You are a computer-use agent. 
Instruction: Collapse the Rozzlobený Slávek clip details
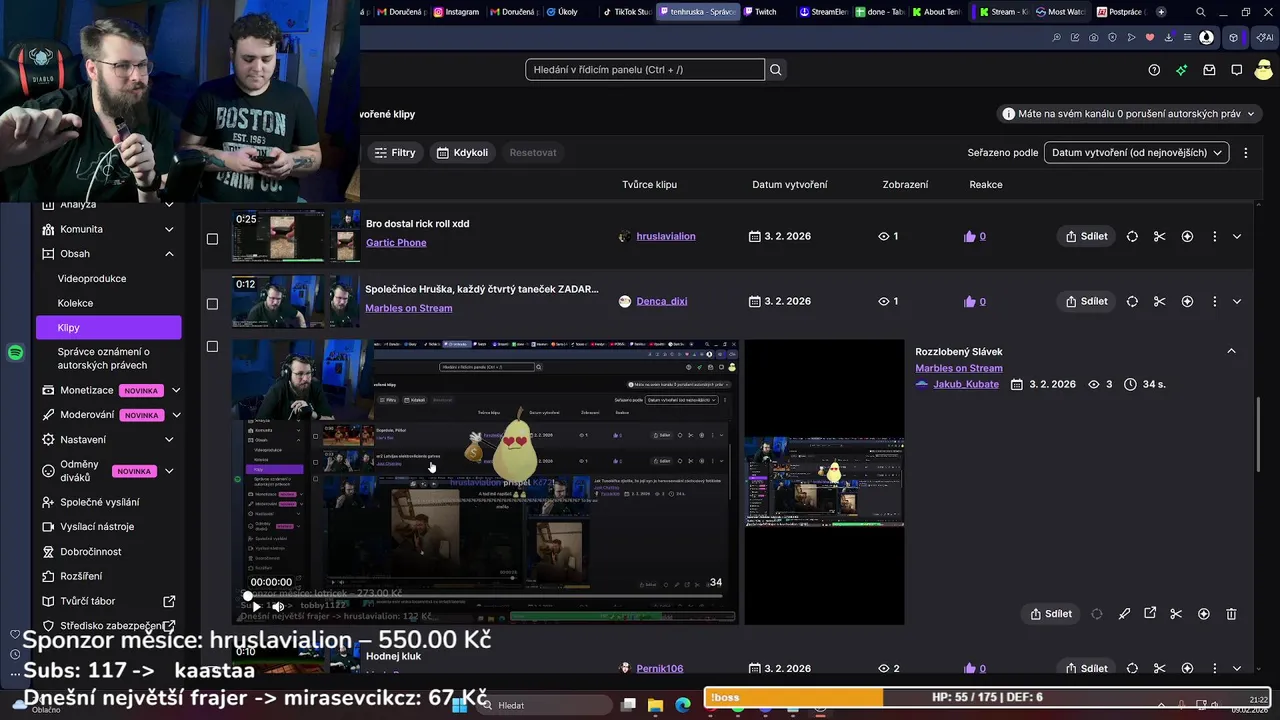(x=1231, y=351)
